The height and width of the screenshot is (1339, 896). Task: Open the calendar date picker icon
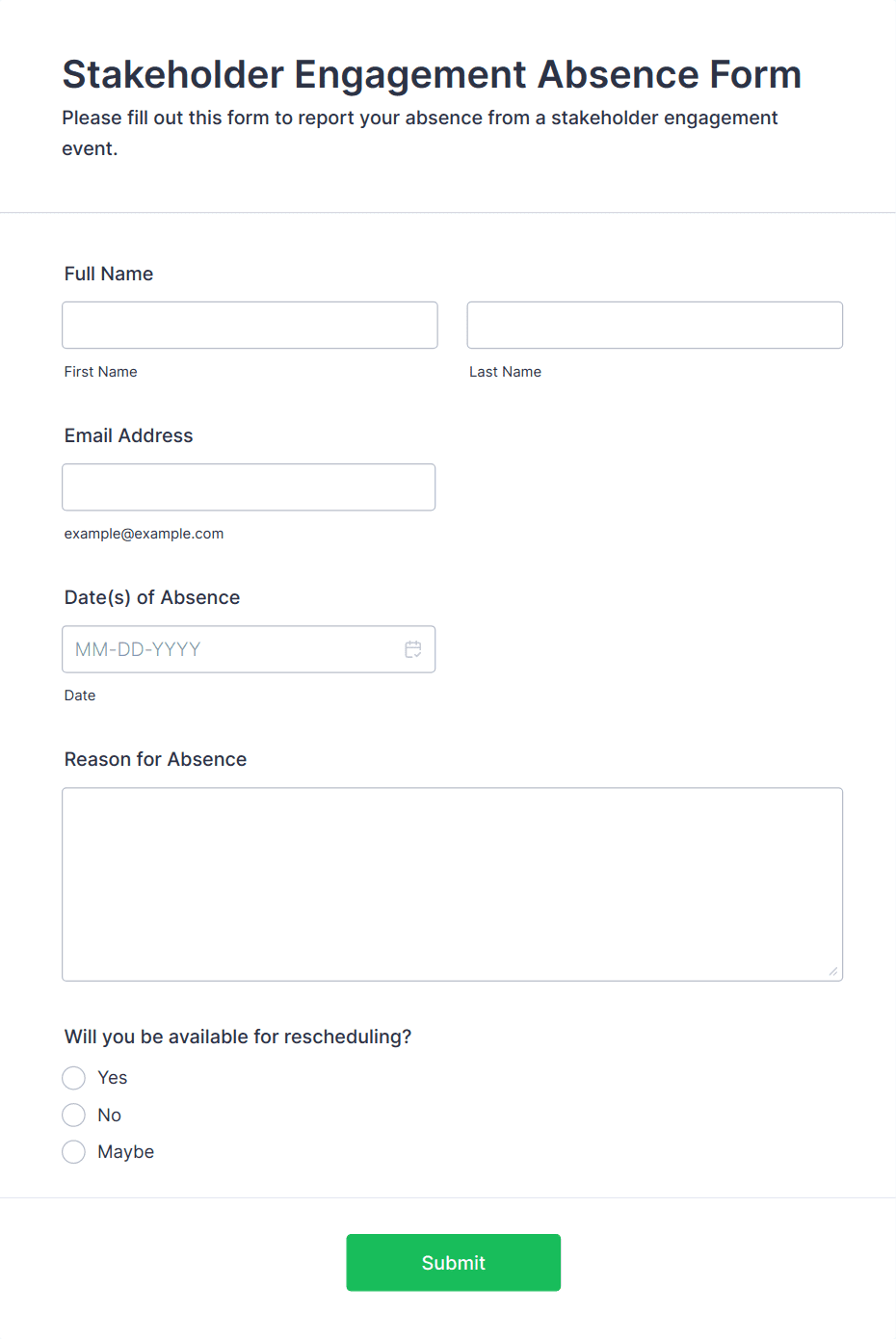(413, 649)
